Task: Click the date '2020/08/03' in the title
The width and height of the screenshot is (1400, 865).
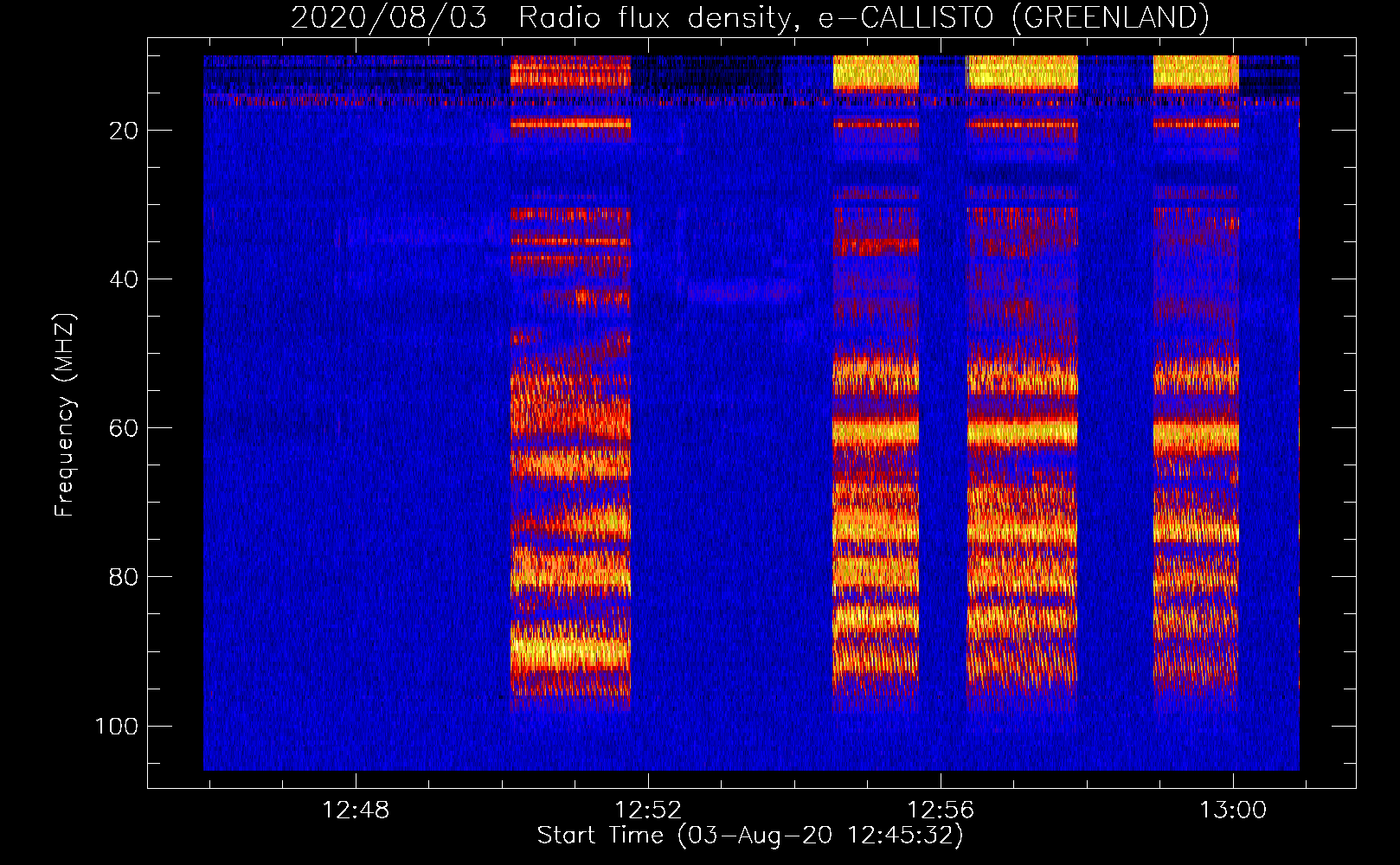Action: click(x=389, y=18)
